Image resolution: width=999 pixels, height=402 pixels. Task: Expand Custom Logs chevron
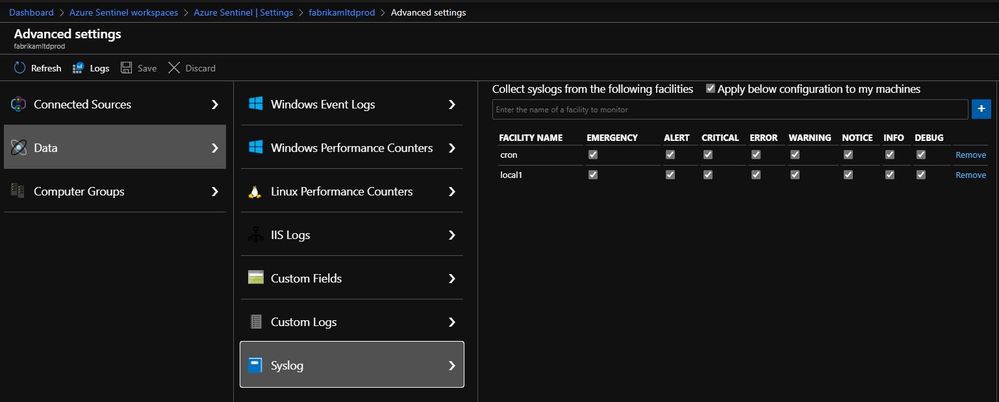point(452,322)
